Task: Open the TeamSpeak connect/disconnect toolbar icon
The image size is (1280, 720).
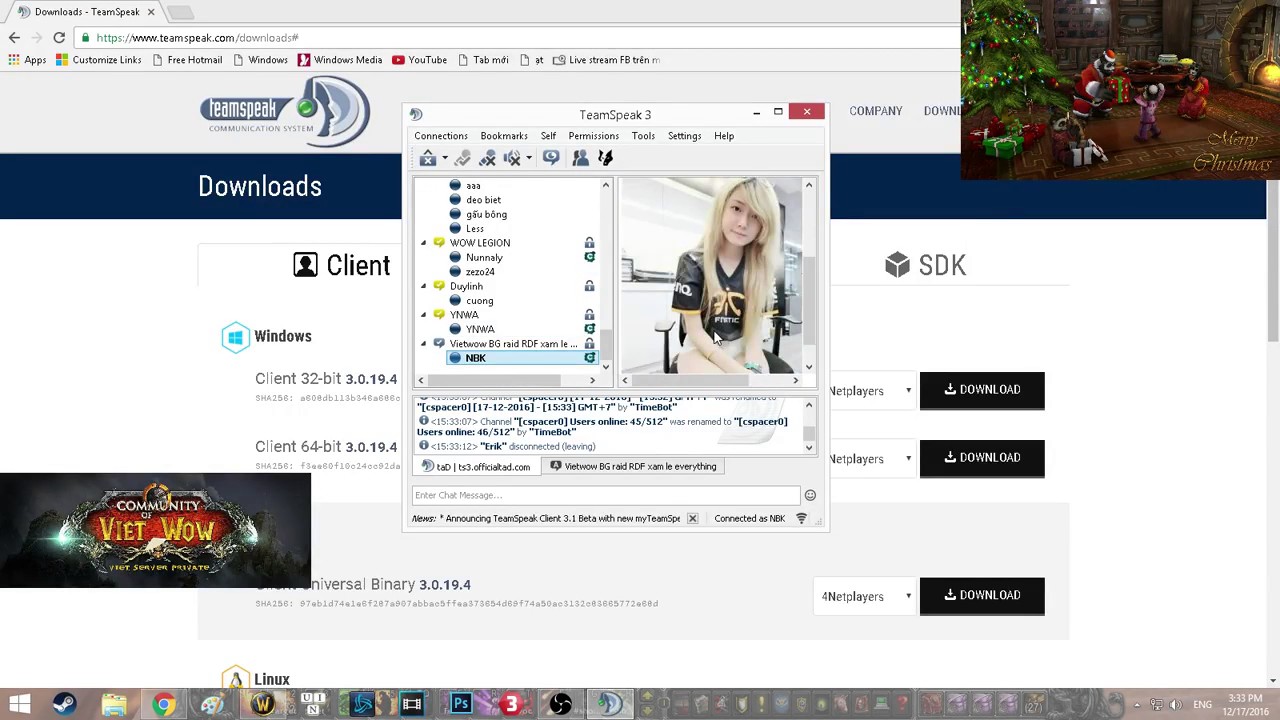Action: [x=428, y=158]
